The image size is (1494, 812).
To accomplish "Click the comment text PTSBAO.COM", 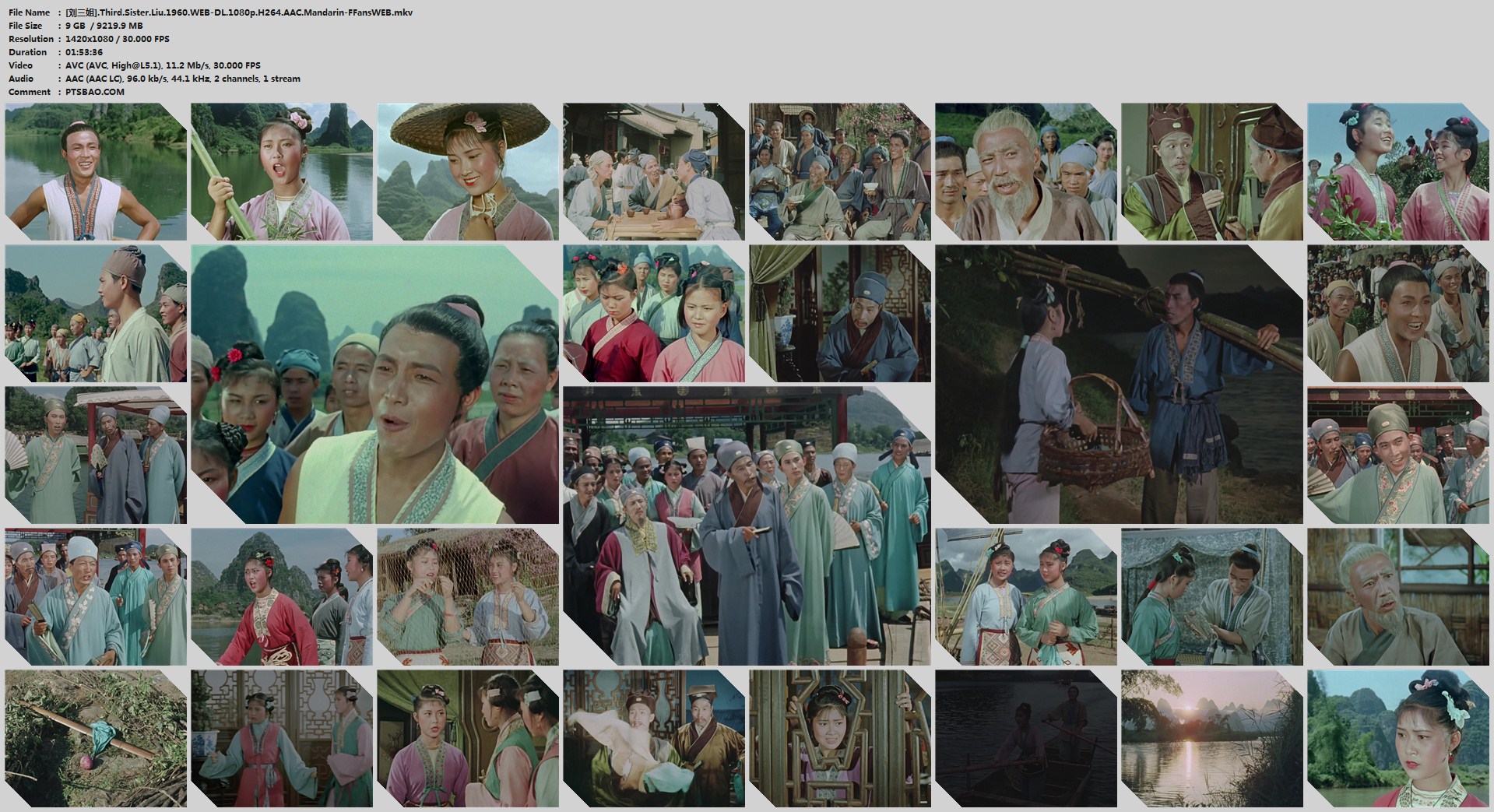I will click(95, 92).
